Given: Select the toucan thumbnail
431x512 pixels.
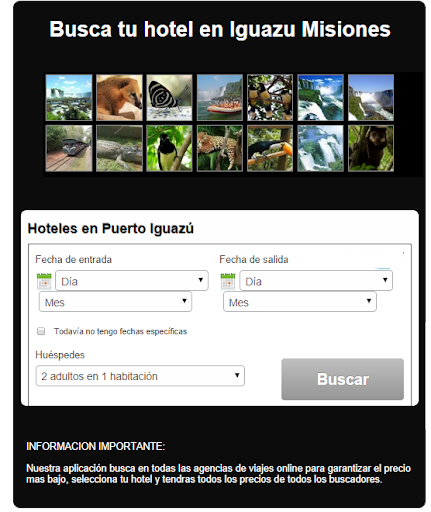Looking at the screenshot, I should point(270,148).
